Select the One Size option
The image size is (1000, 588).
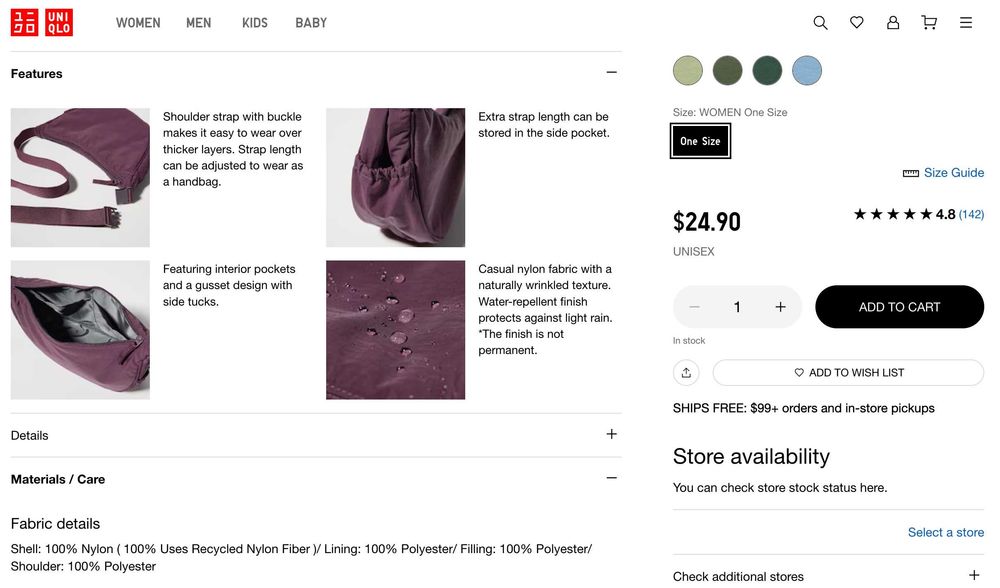point(700,141)
